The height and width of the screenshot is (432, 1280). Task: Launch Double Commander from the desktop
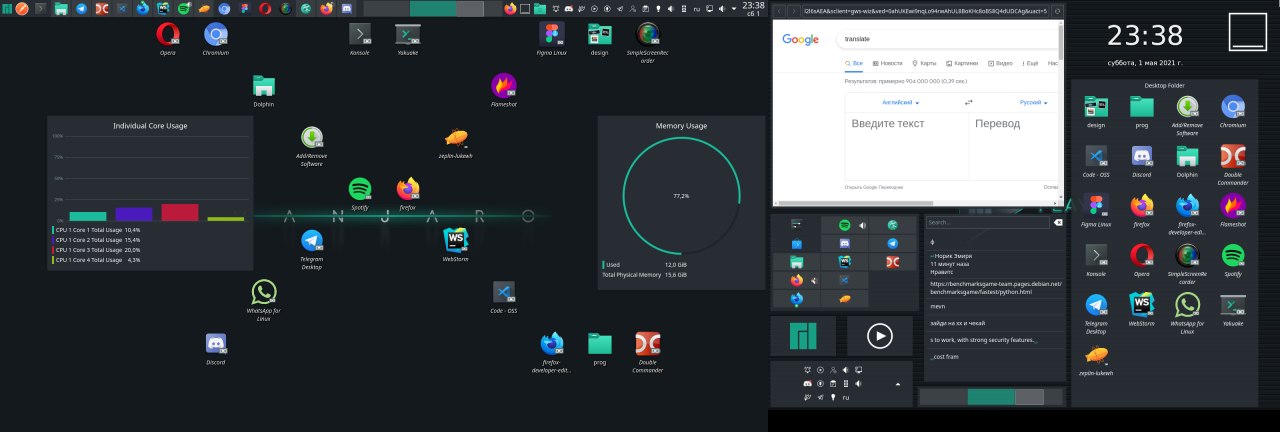(x=647, y=352)
